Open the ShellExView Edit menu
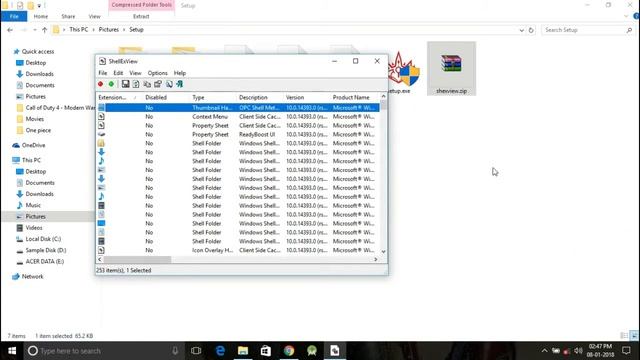The image size is (640, 360). pos(118,73)
